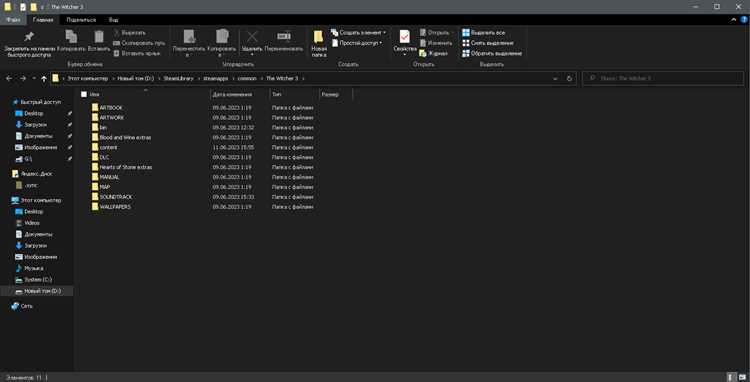Open Свойства via the red checkmark icon

(405, 37)
